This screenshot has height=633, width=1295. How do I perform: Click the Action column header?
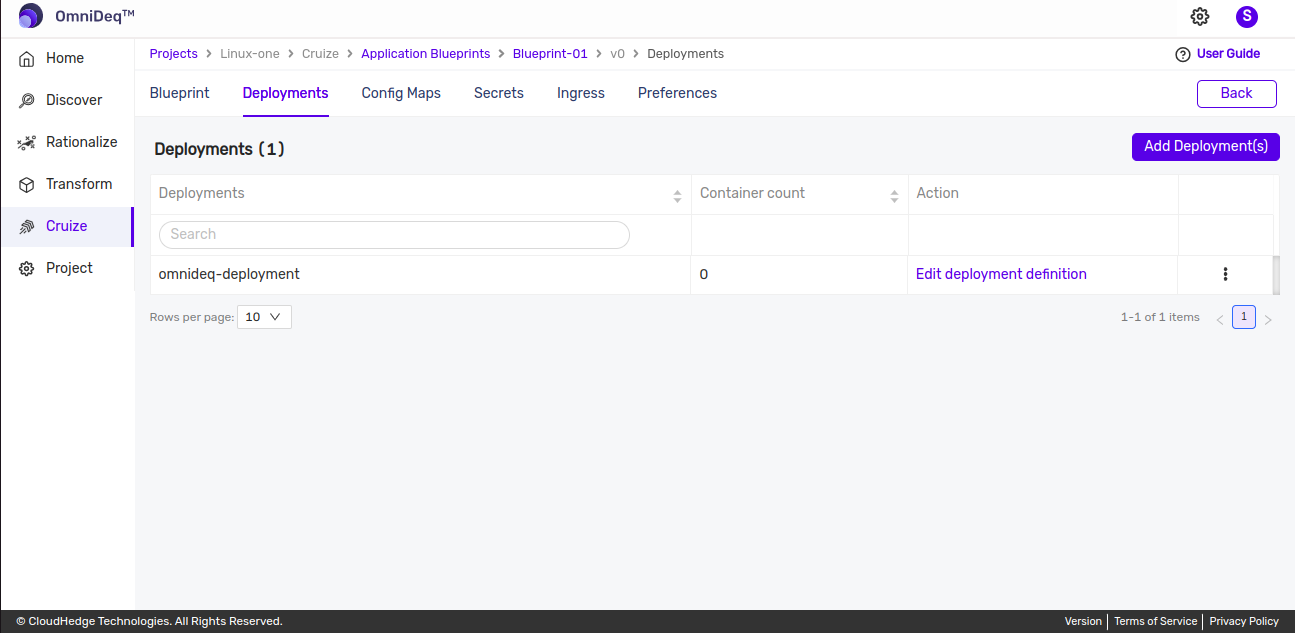937,193
